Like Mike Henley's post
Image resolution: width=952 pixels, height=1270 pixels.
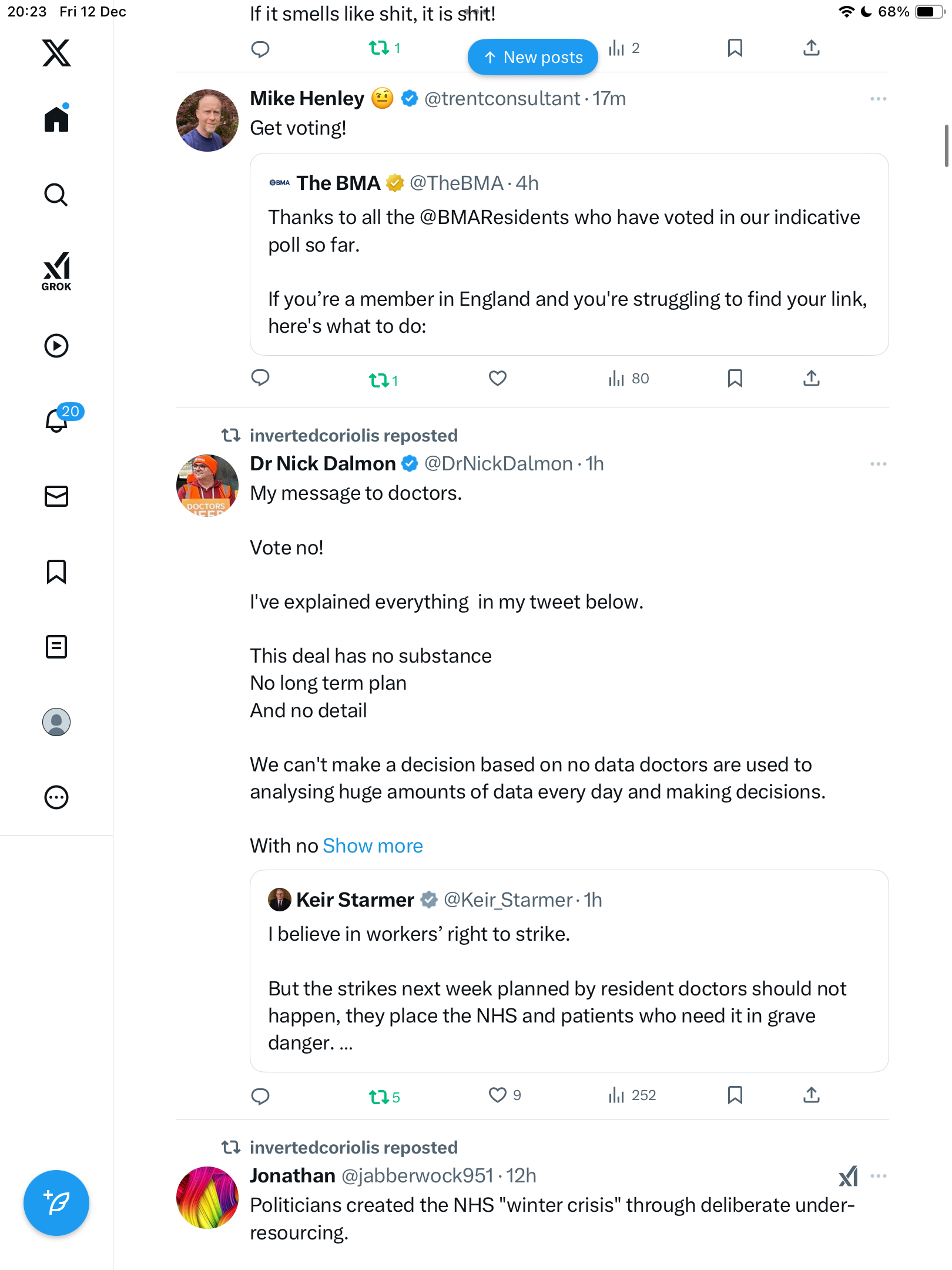pos(497,379)
